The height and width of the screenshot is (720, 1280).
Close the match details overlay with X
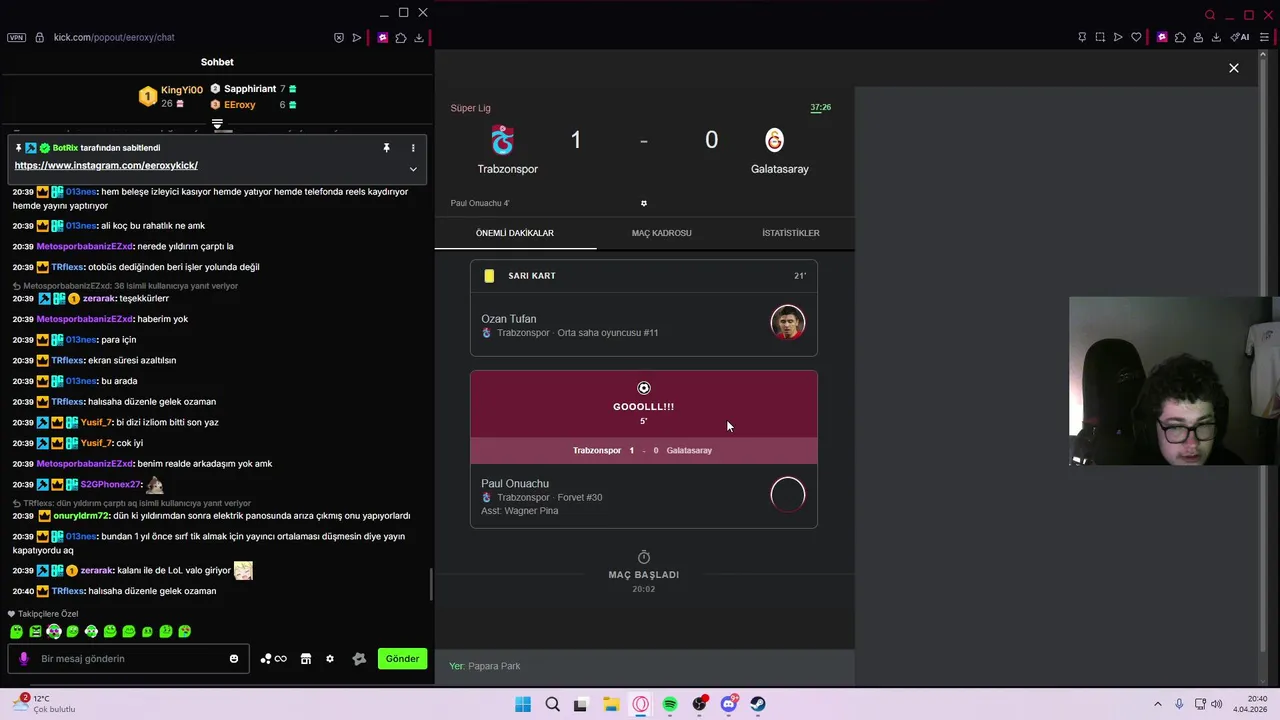pyautogui.click(x=1234, y=68)
